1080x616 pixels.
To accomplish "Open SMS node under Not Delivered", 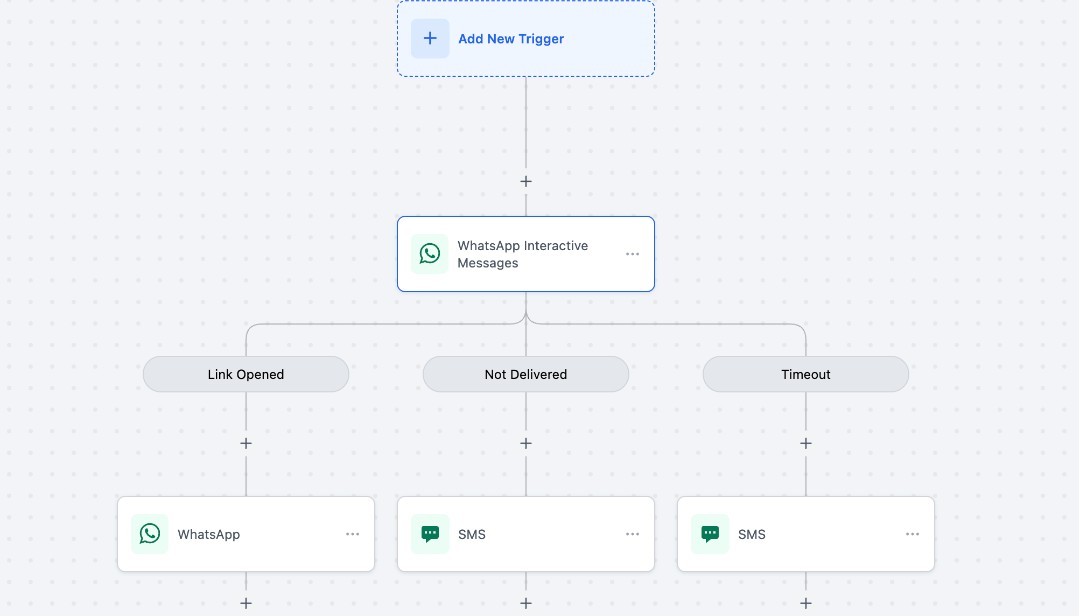I will (526, 534).
